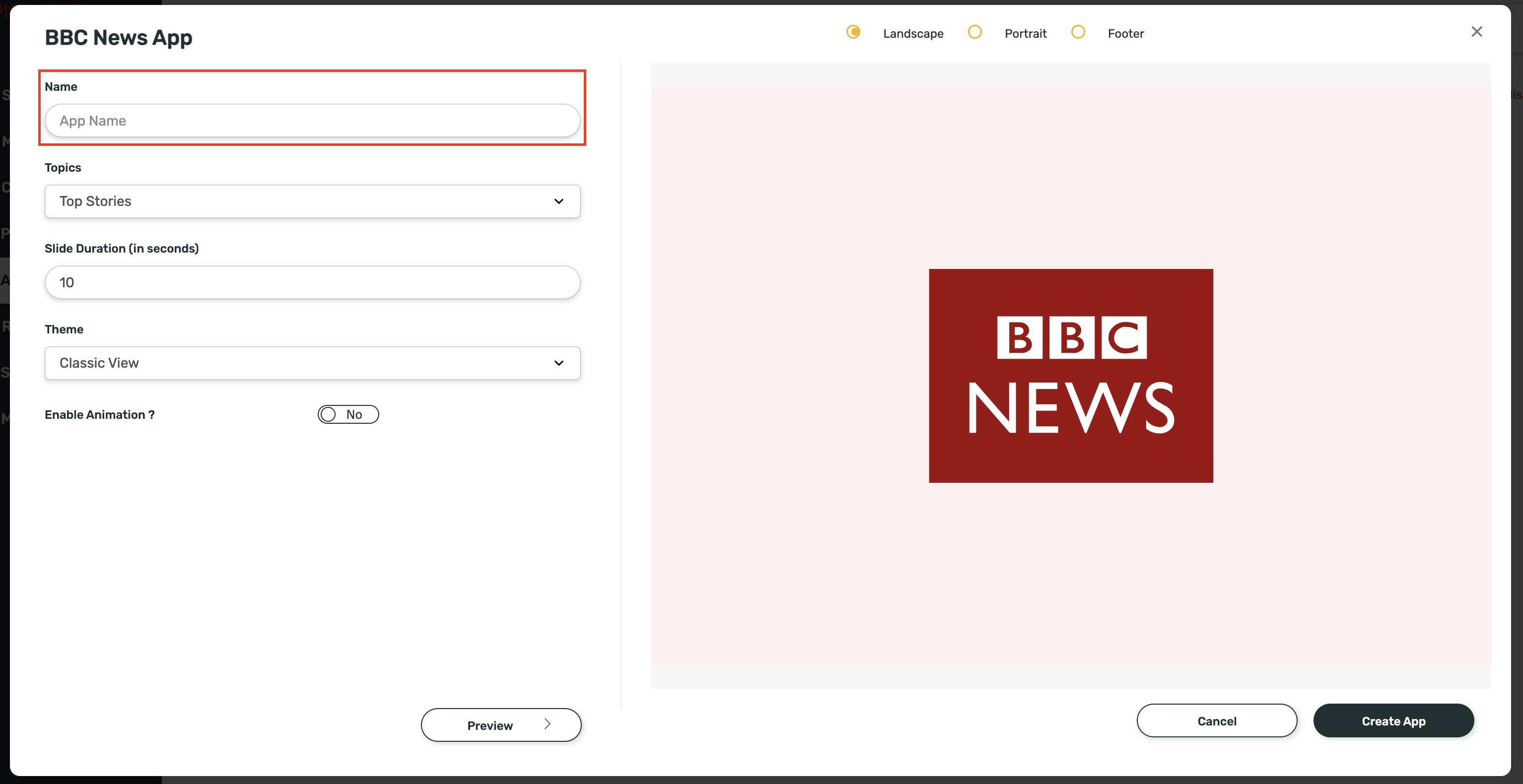Screen dimensions: 1523x784
Task: Select the Footer layout radio button
Action: click(x=1078, y=32)
